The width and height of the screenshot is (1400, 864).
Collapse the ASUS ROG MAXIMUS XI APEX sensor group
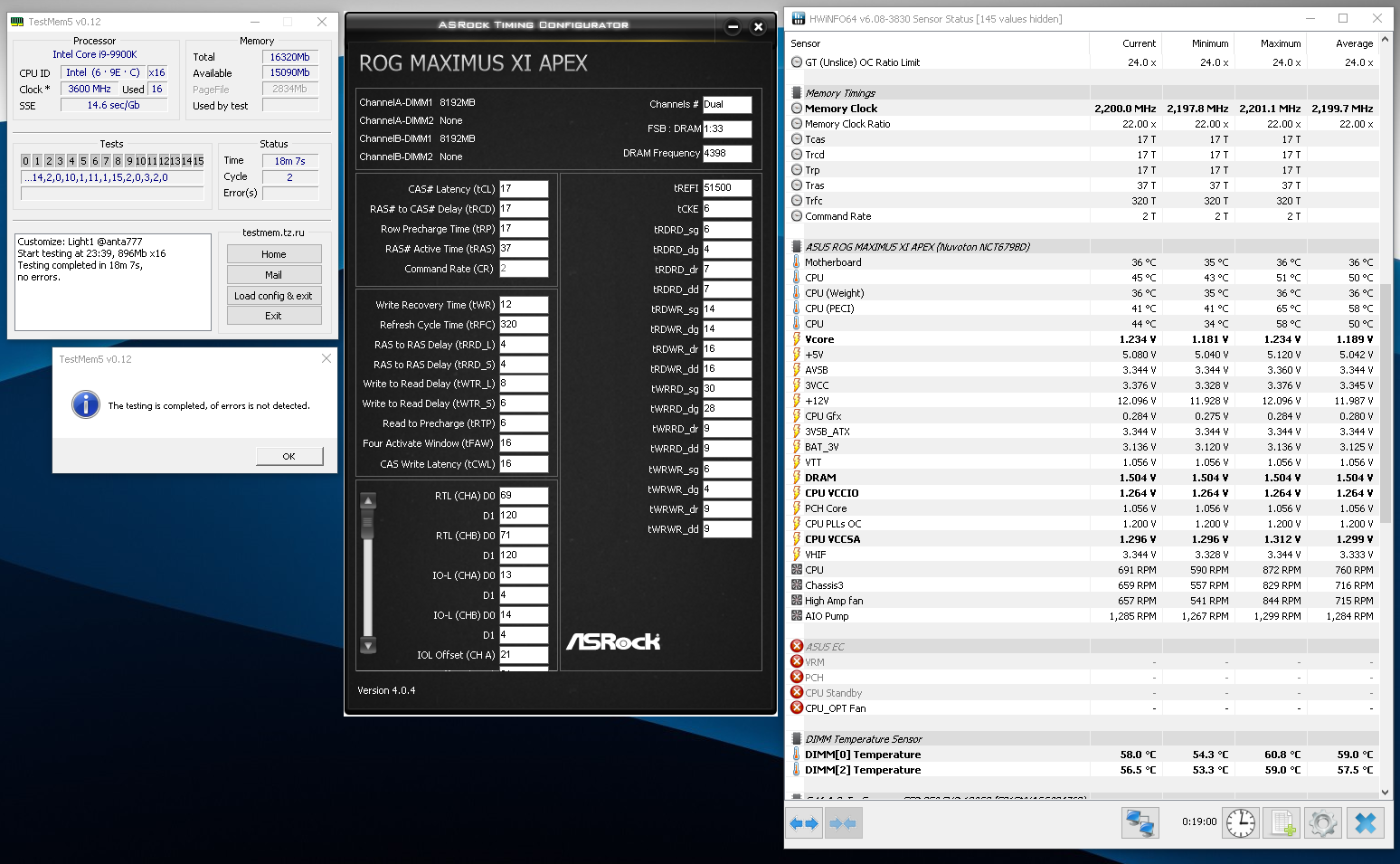pos(797,247)
